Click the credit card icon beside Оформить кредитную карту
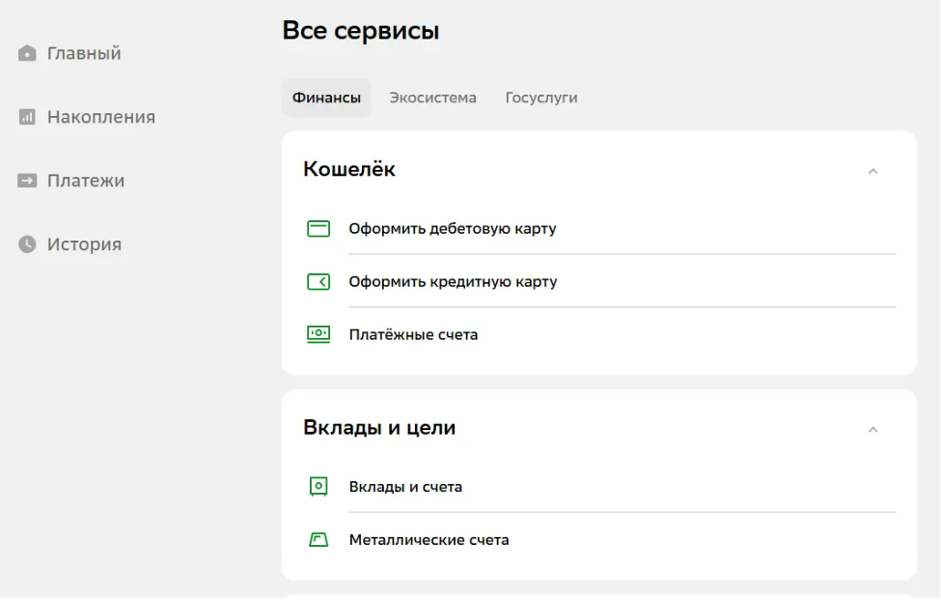The width and height of the screenshot is (941, 600). [320, 281]
